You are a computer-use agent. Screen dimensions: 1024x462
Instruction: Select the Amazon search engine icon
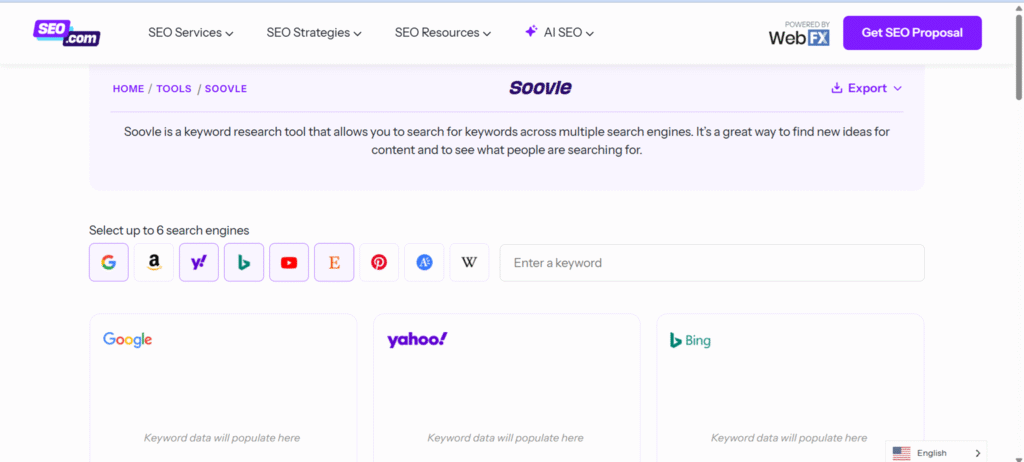tap(154, 262)
